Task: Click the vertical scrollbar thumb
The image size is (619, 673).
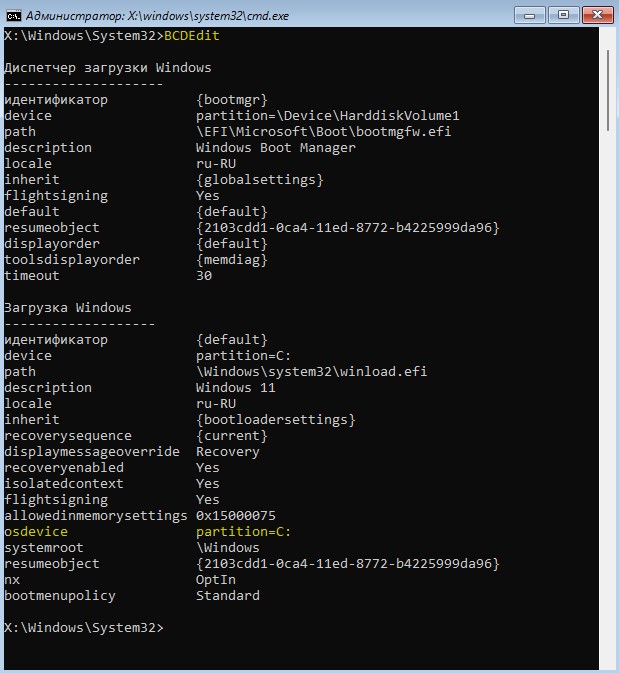Action: coord(608,91)
